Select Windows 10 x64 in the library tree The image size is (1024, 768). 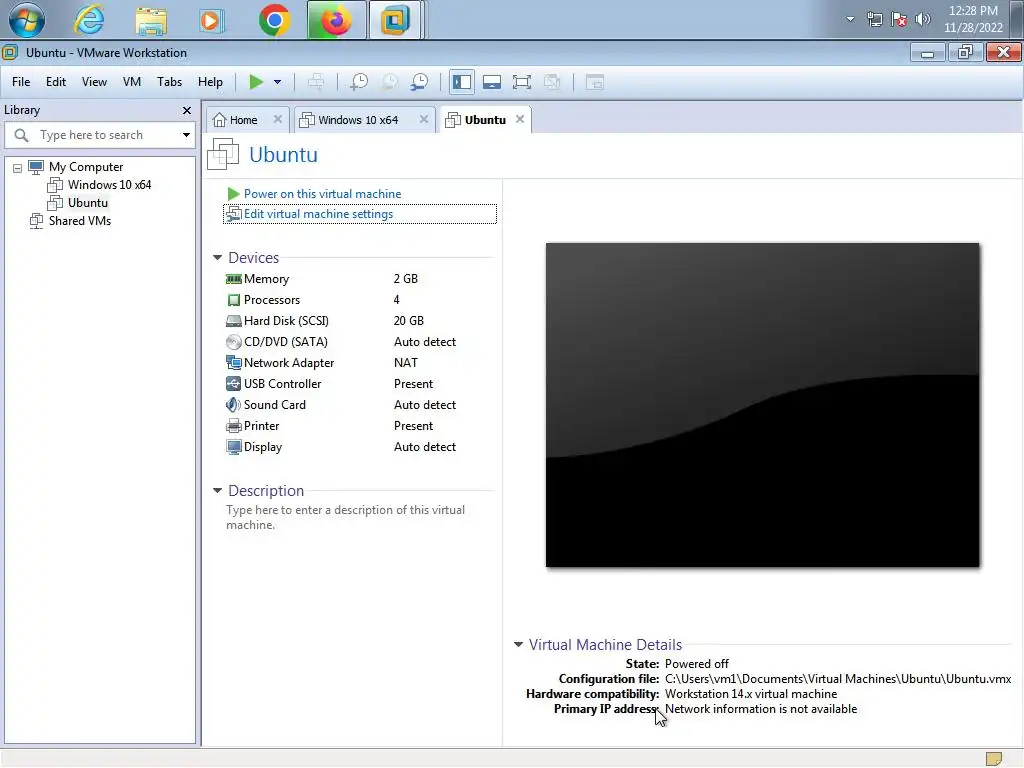click(x=109, y=185)
